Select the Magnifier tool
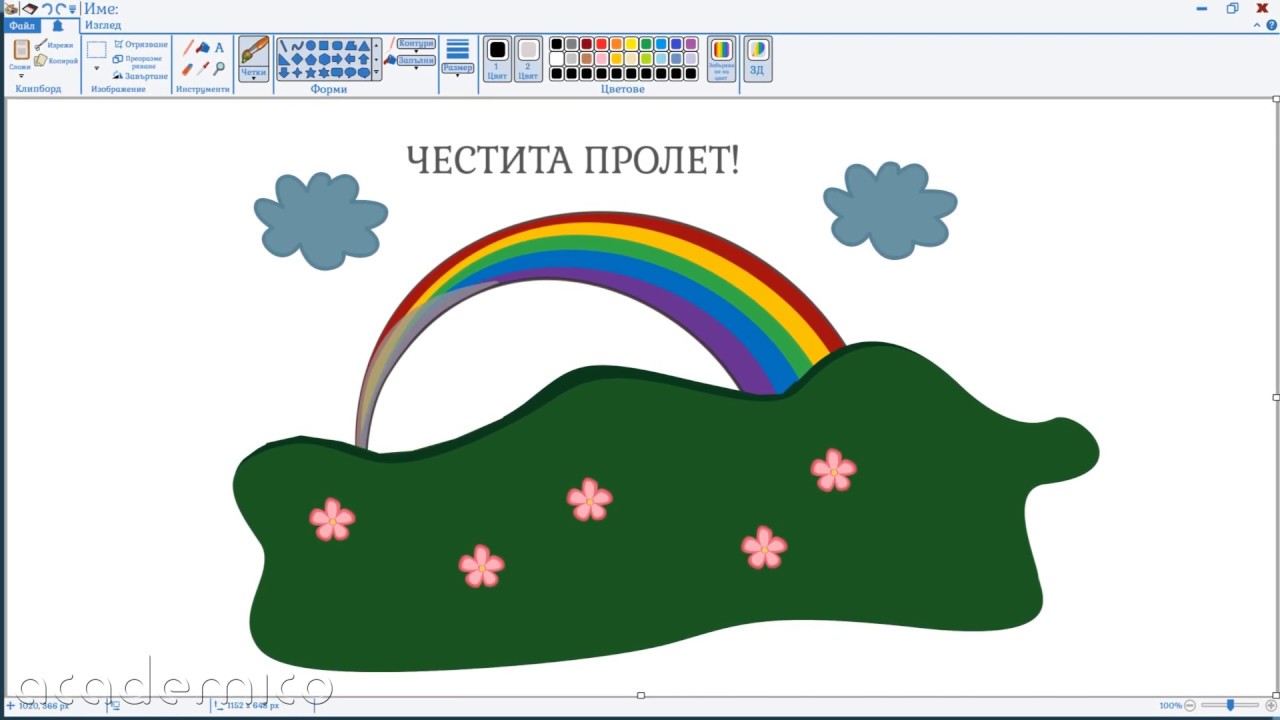Viewport: 1280px width, 720px height. [x=218, y=69]
